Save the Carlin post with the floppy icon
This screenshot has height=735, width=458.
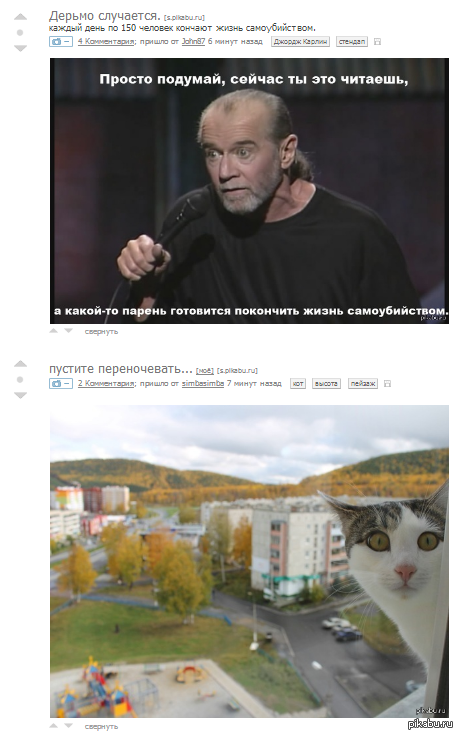pos(377,42)
